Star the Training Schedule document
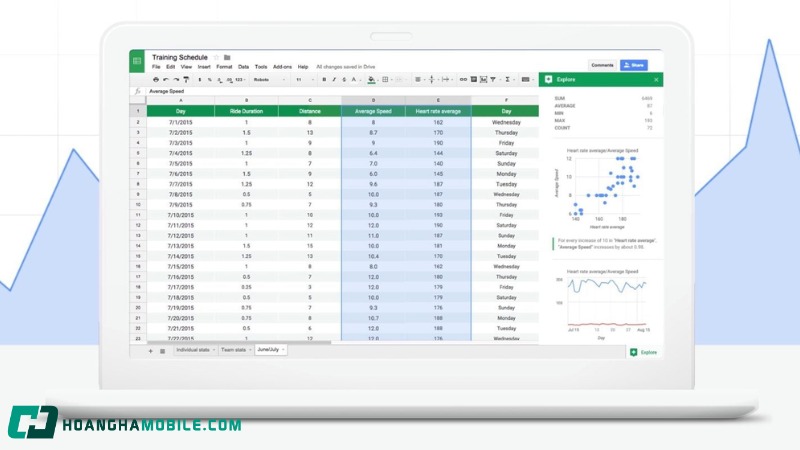The height and width of the screenshot is (450, 800). pyautogui.click(x=216, y=57)
